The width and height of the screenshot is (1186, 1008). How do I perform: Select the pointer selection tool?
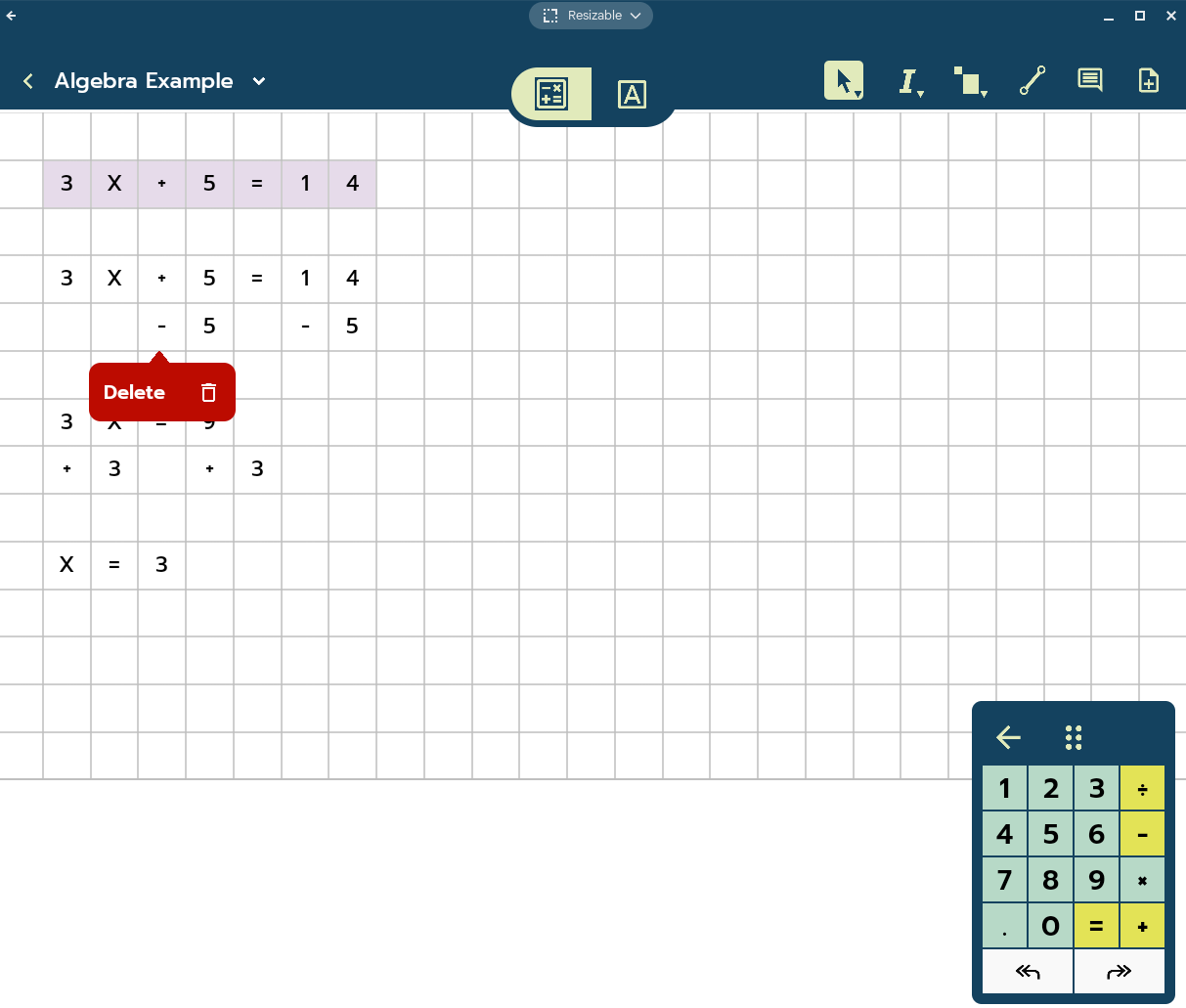pyautogui.click(x=843, y=80)
